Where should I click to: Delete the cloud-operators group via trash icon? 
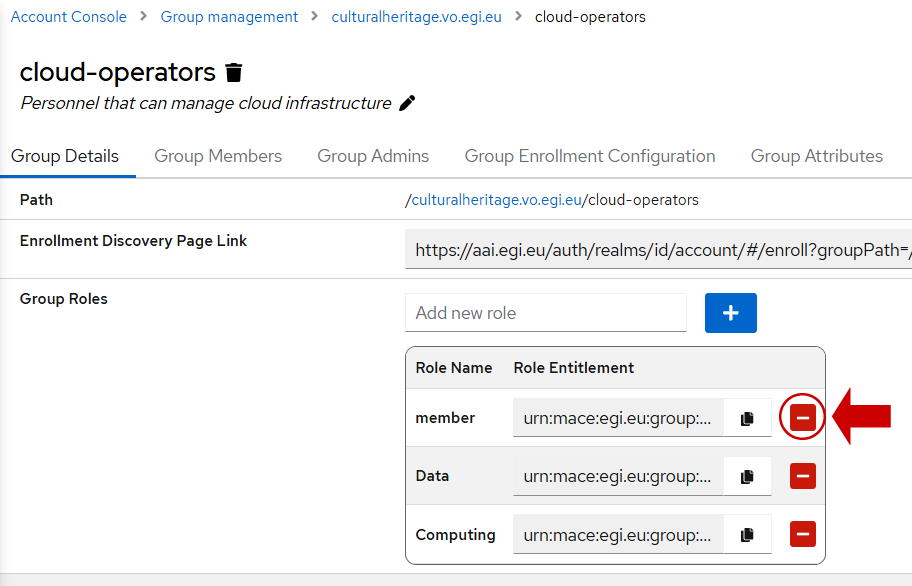point(234,73)
